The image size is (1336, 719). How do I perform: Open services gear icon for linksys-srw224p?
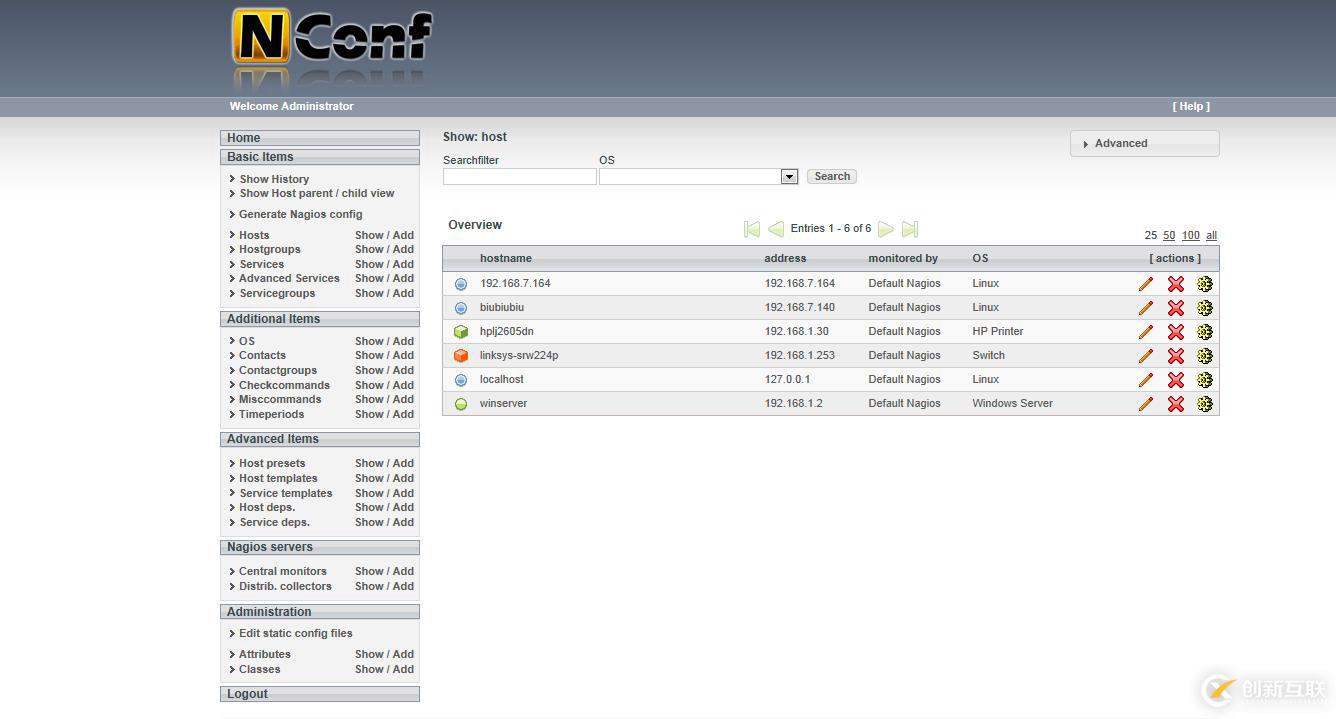[1205, 356]
